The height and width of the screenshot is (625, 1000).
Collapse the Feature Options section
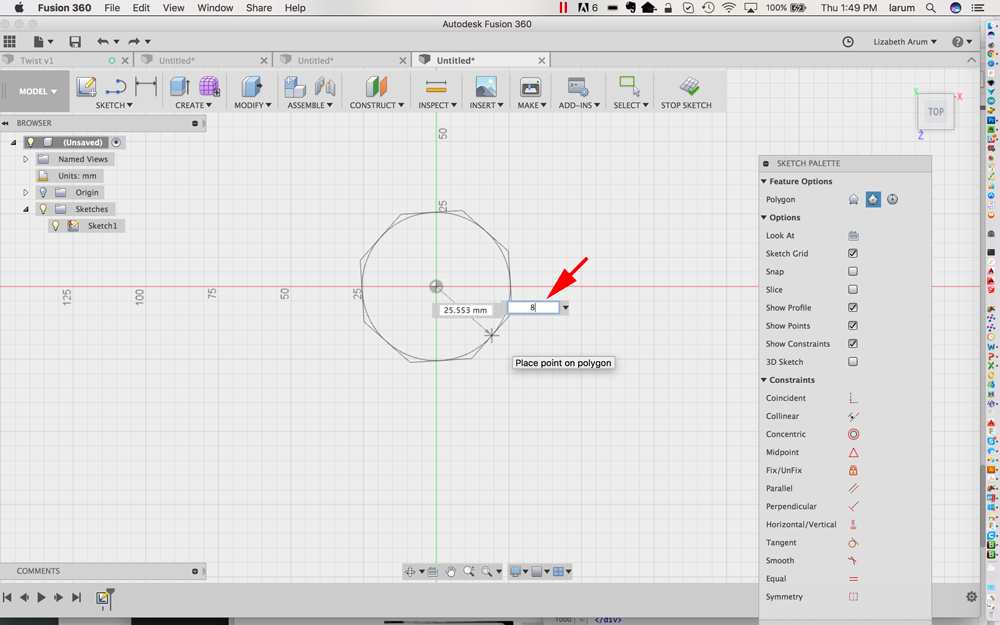[x=764, y=182]
